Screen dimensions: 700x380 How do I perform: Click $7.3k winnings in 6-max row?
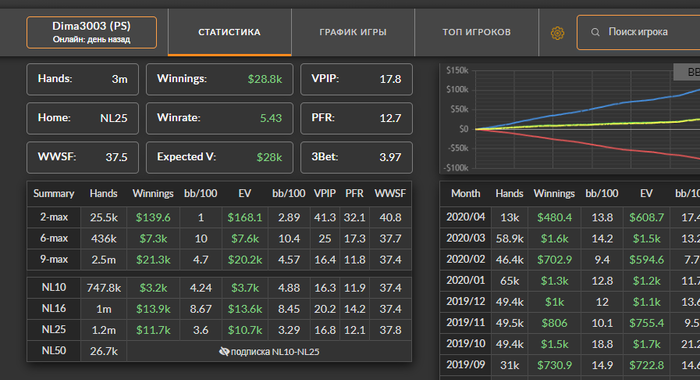click(153, 239)
